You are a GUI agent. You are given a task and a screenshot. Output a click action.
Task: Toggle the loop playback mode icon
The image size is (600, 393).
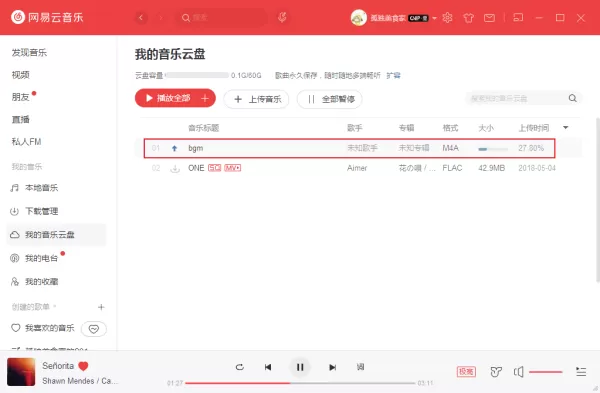(x=240, y=367)
